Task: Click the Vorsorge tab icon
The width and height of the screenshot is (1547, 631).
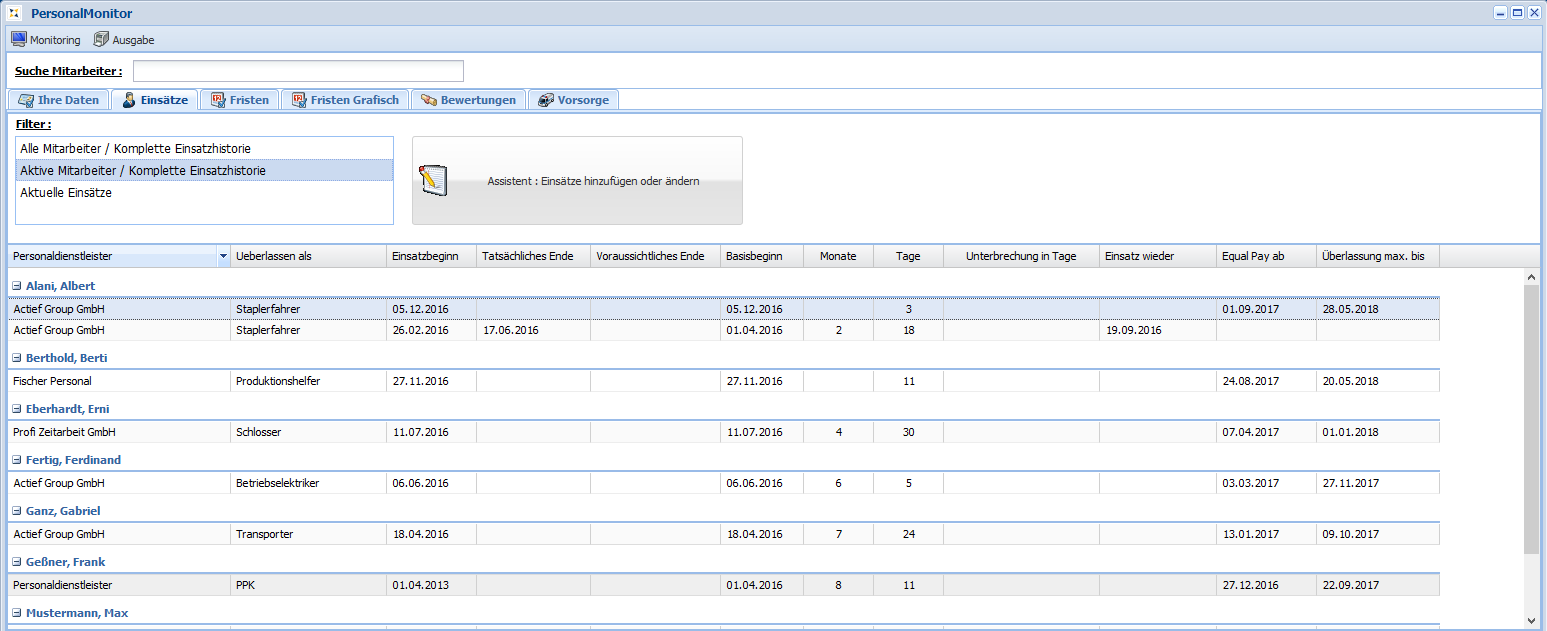Action: (x=546, y=100)
